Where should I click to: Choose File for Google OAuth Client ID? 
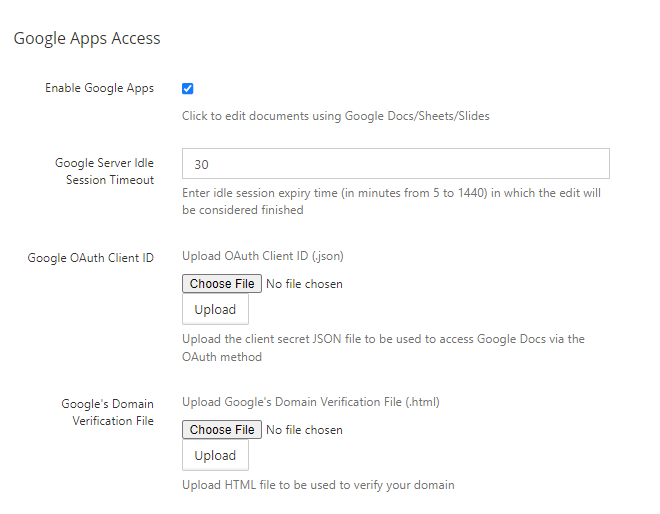222,283
